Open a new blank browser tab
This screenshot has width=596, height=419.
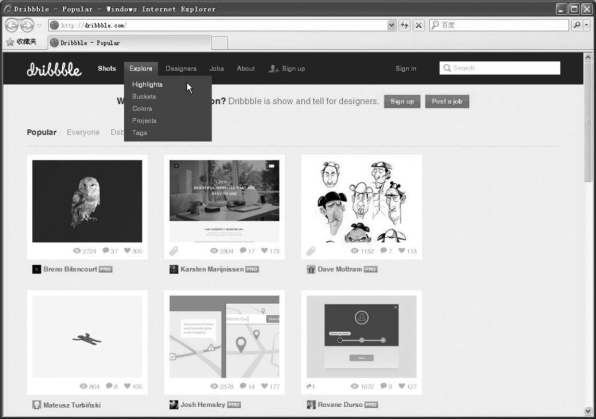(219, 43)
